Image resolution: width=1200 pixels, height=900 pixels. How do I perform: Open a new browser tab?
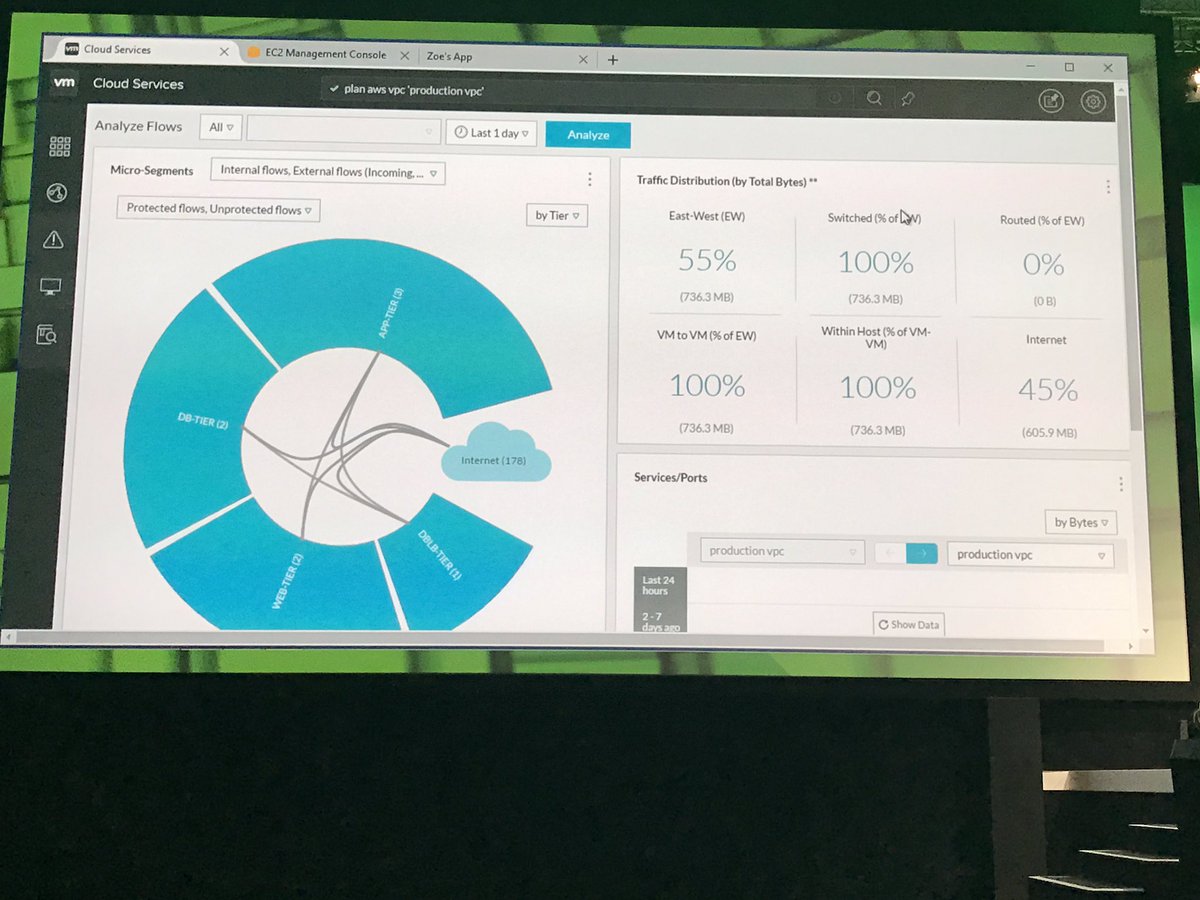tap(613, 59)
